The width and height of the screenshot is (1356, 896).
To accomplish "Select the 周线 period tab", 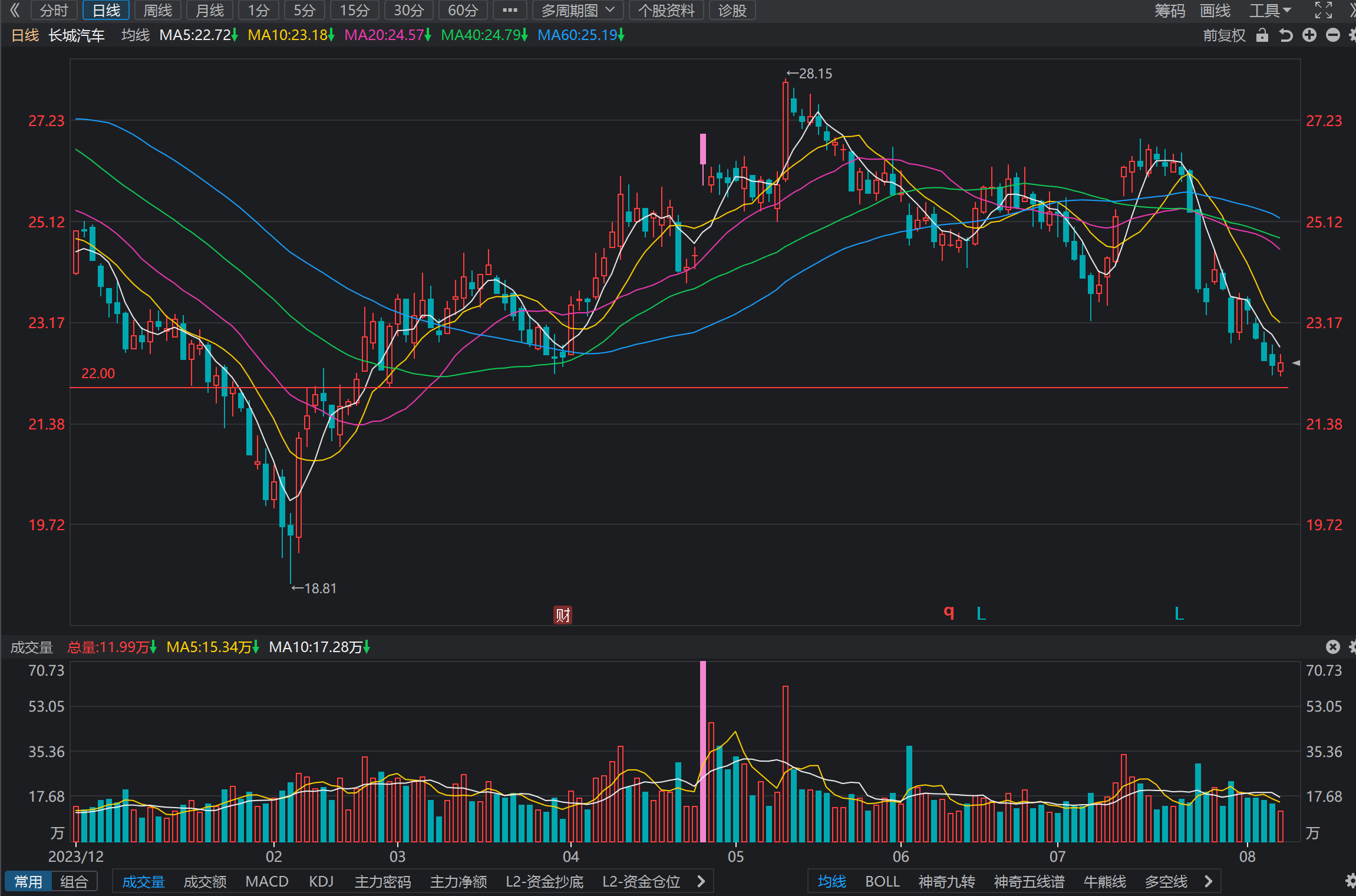I will [x=158, y=10].
